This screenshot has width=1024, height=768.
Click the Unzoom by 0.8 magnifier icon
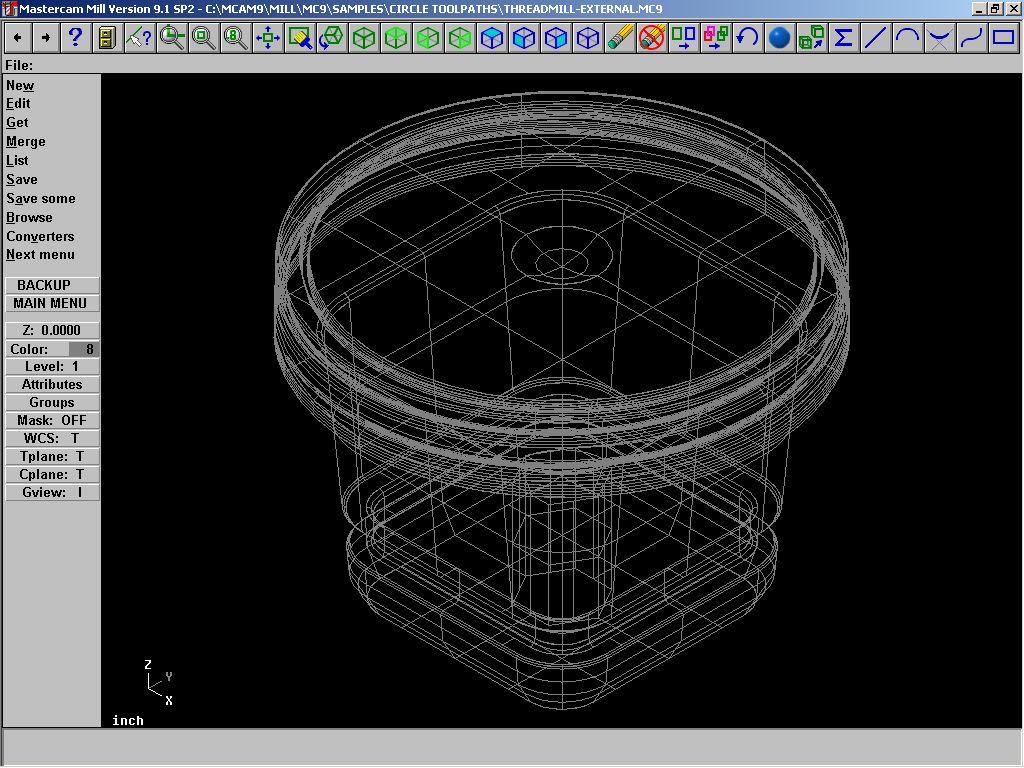pos(236,38)
